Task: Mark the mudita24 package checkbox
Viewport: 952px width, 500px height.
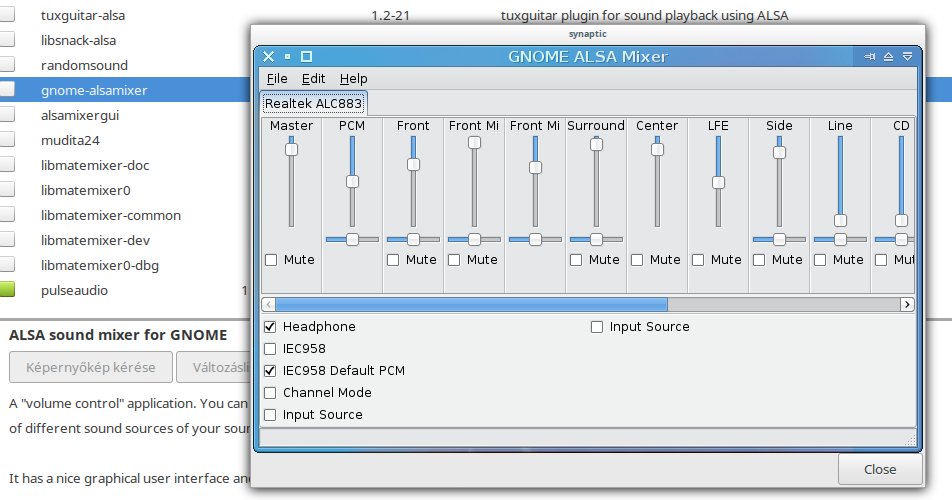Action: pyautogui.click(x=7, y=140)
